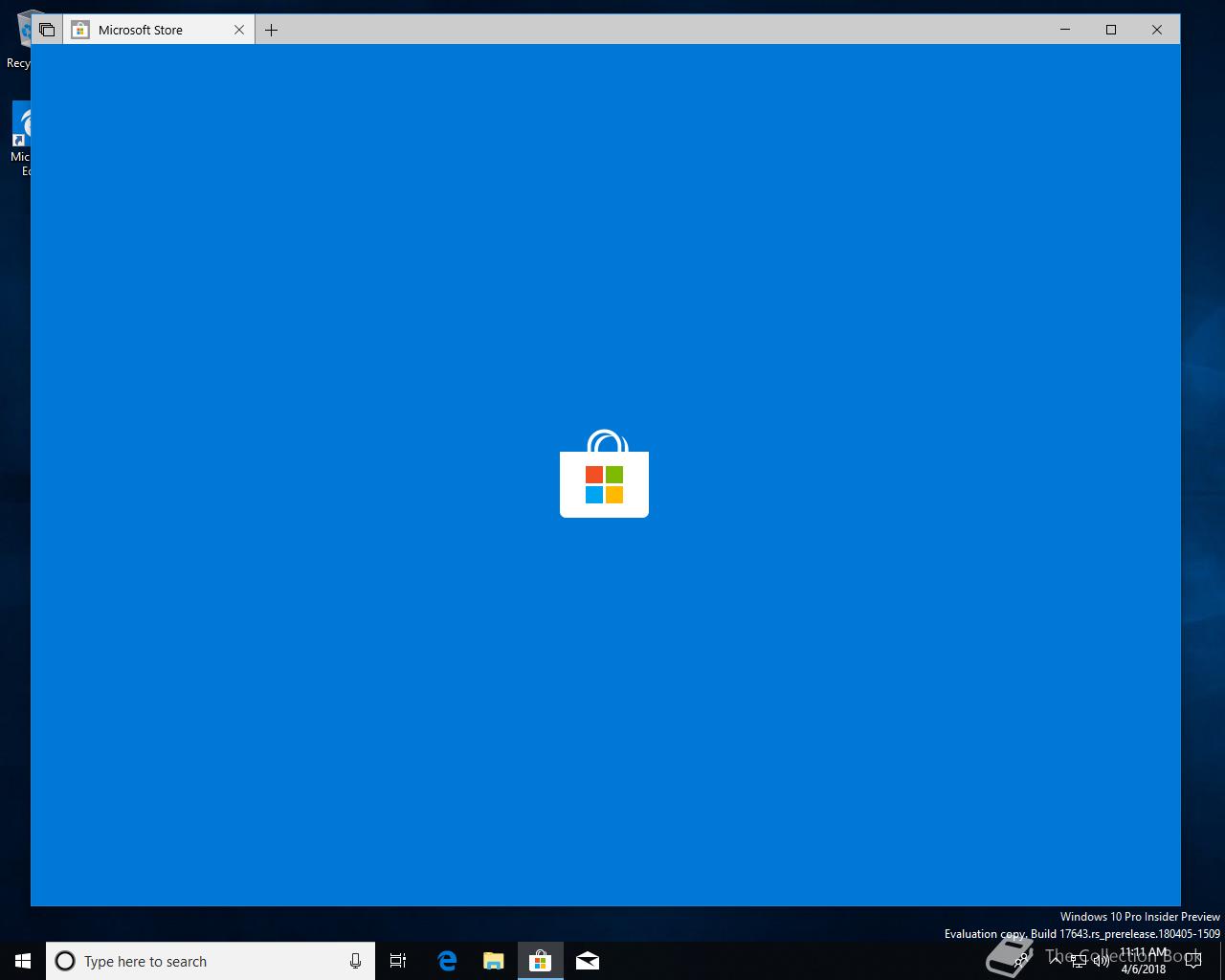Select Microsoft Edge desktop shortcut
Screen dimensions: 1225x980
coord(21,139)
